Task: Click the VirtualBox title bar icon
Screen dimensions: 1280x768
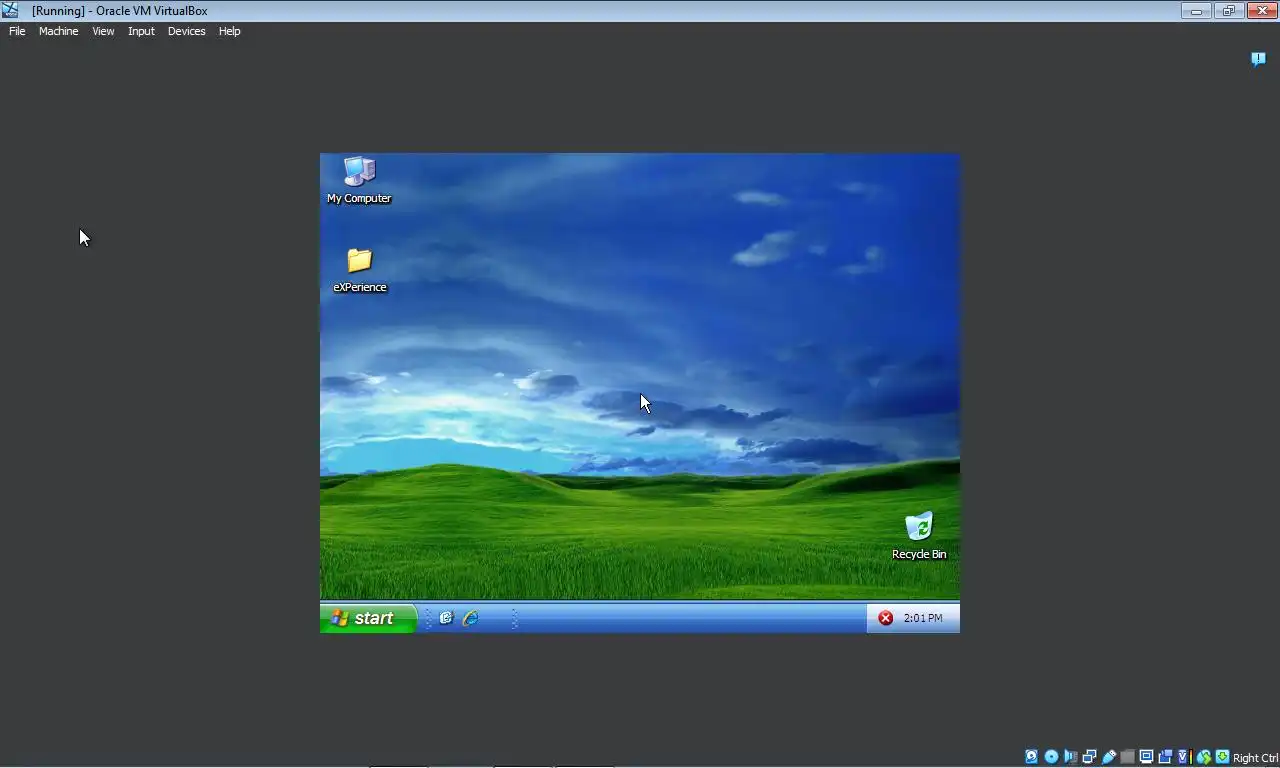Action: 10,10
